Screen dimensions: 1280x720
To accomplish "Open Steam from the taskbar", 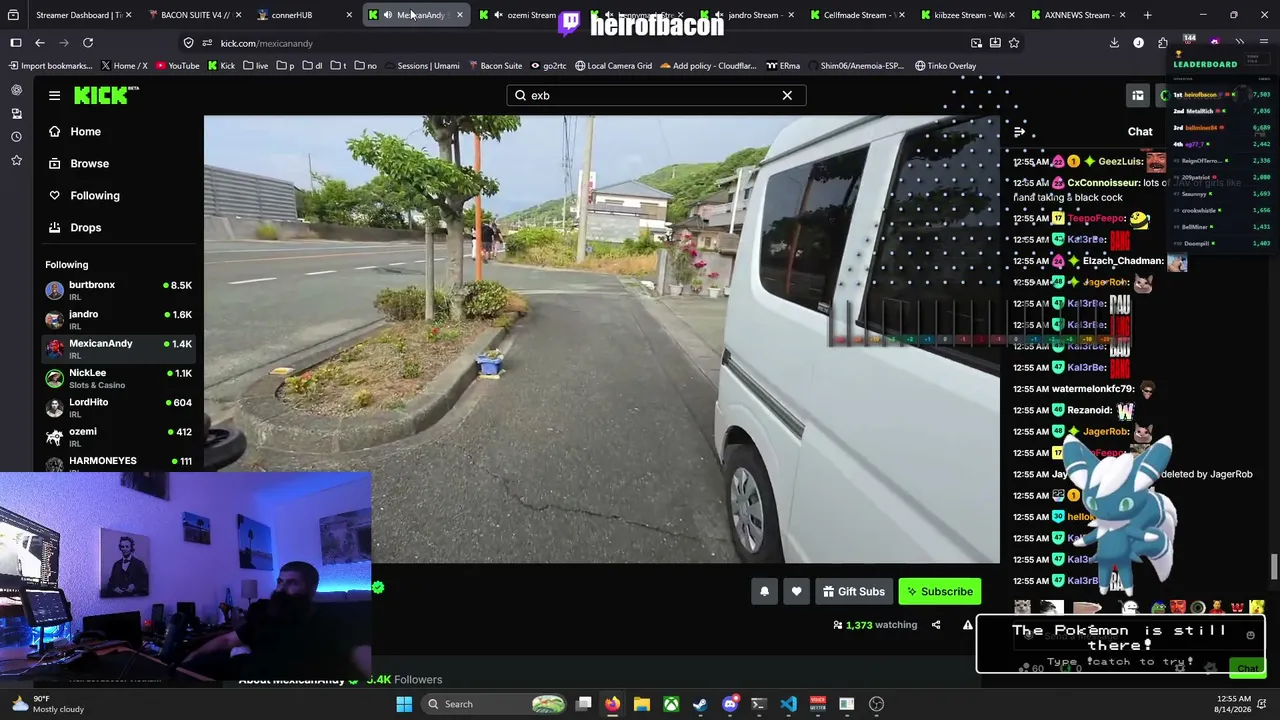I will [x=700, y=704].
